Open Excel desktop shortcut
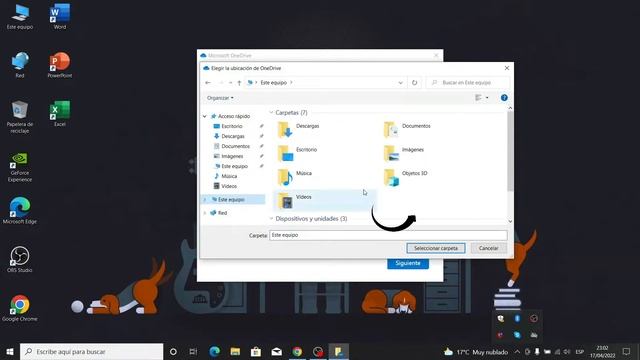This screenshot has height=360, width=640. point(60,113)
